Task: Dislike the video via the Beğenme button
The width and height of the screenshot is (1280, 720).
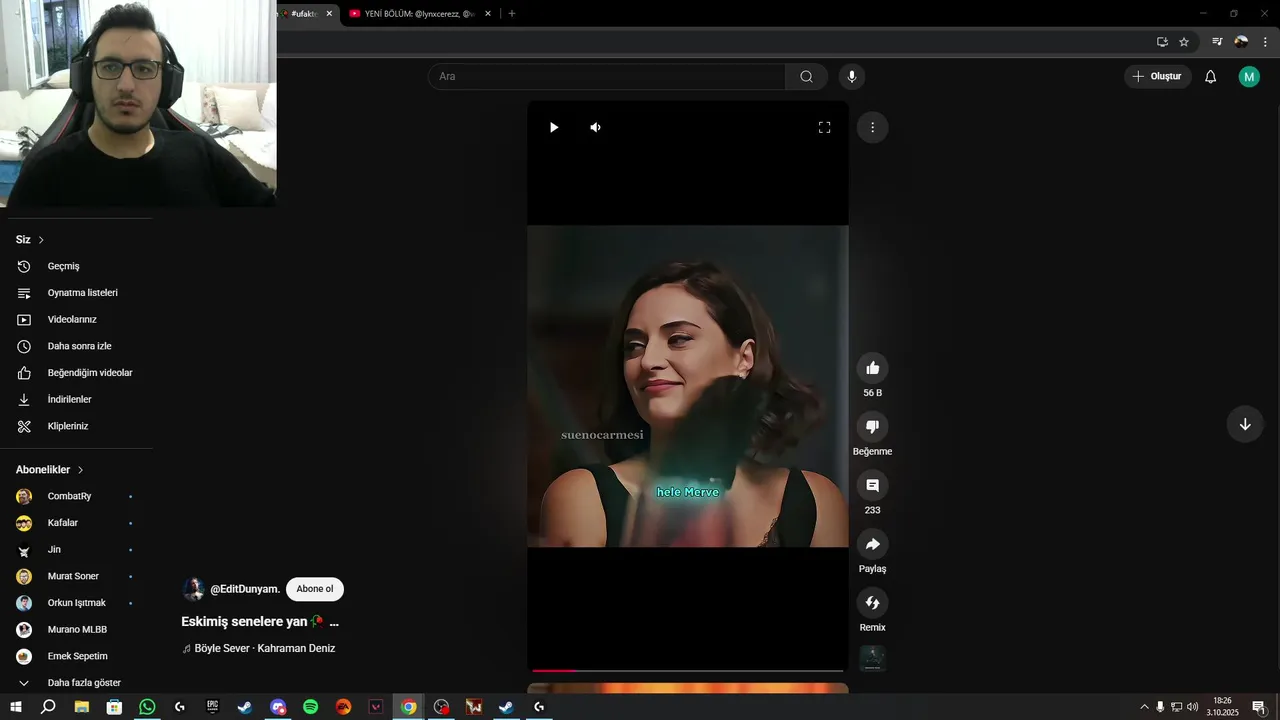Action: point(872,427)
